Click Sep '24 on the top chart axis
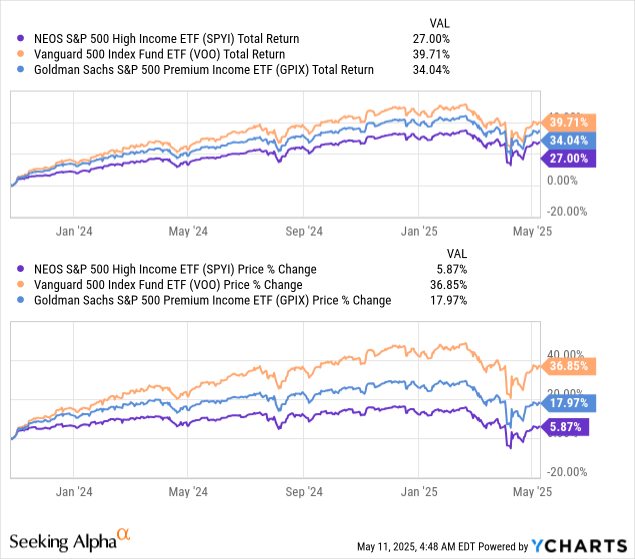Viewport: 635px width, 559px height. point(303,231)
